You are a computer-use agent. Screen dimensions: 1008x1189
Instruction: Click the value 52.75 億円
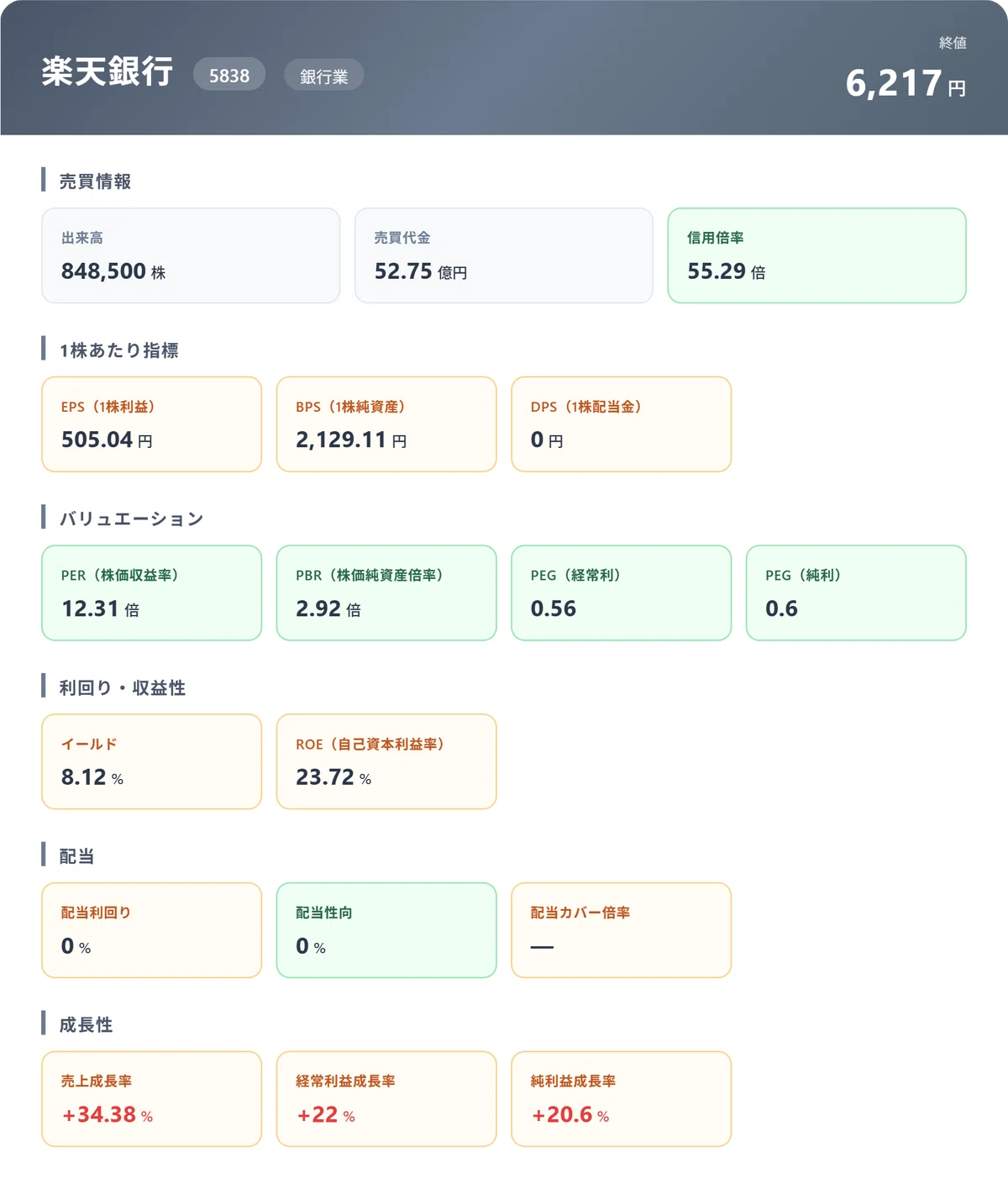pyautogui.click(x=421, y=271)
